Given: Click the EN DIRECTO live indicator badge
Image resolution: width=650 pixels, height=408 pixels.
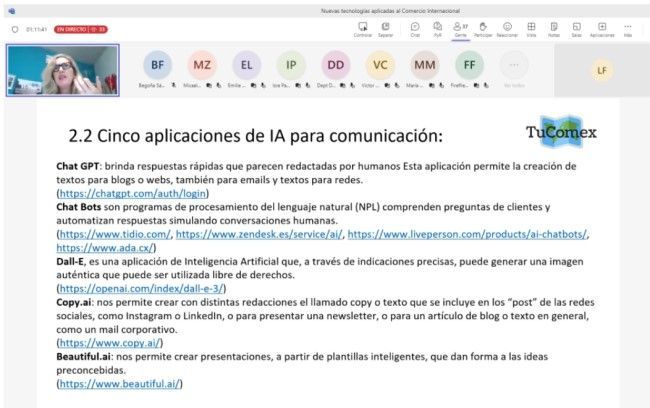Looking at the screenshot, I should tap(81, 29).
